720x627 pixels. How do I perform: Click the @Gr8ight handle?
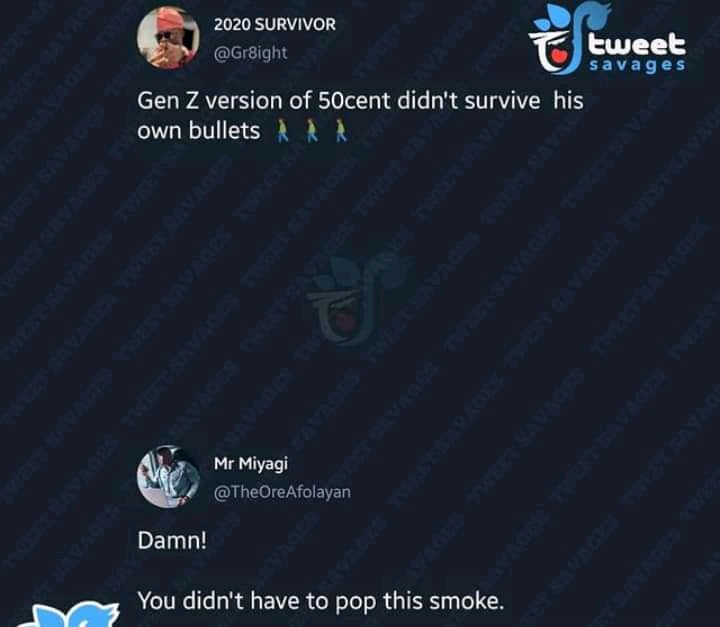pos(250,53)
